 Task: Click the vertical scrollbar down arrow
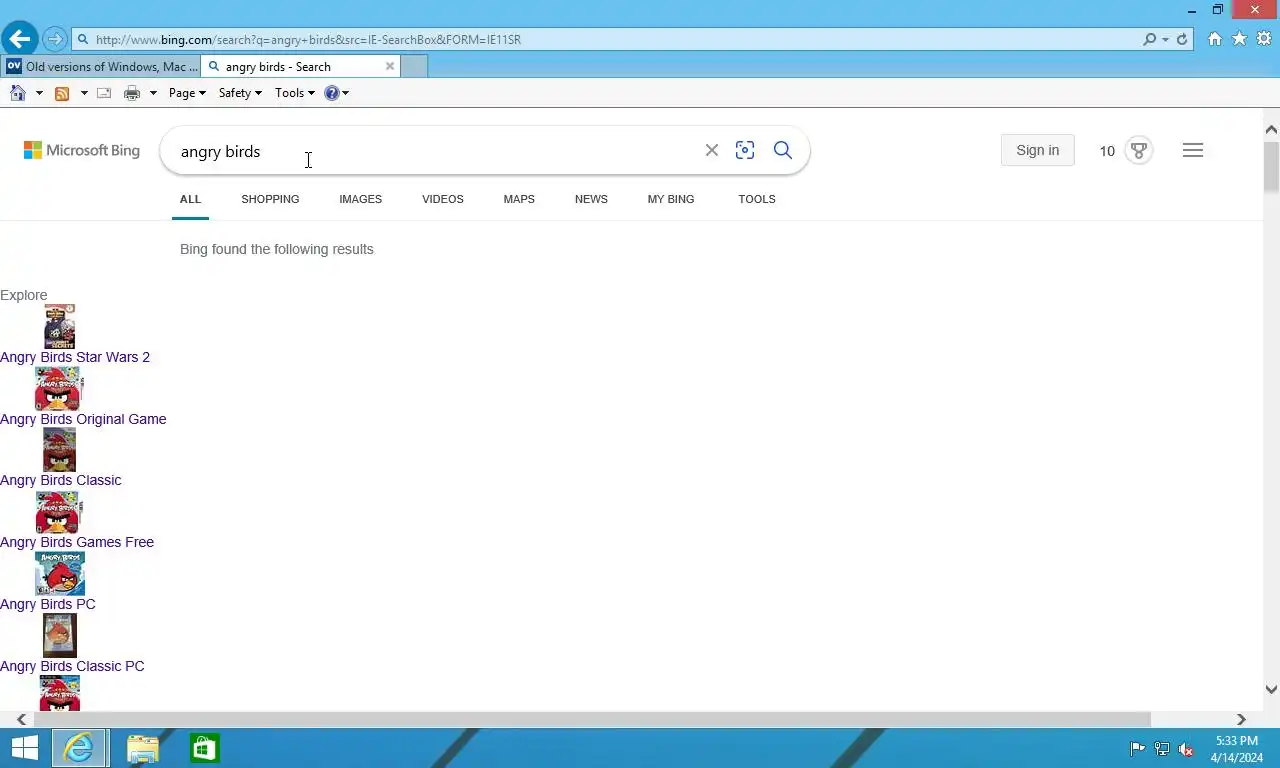(1271, 689)
